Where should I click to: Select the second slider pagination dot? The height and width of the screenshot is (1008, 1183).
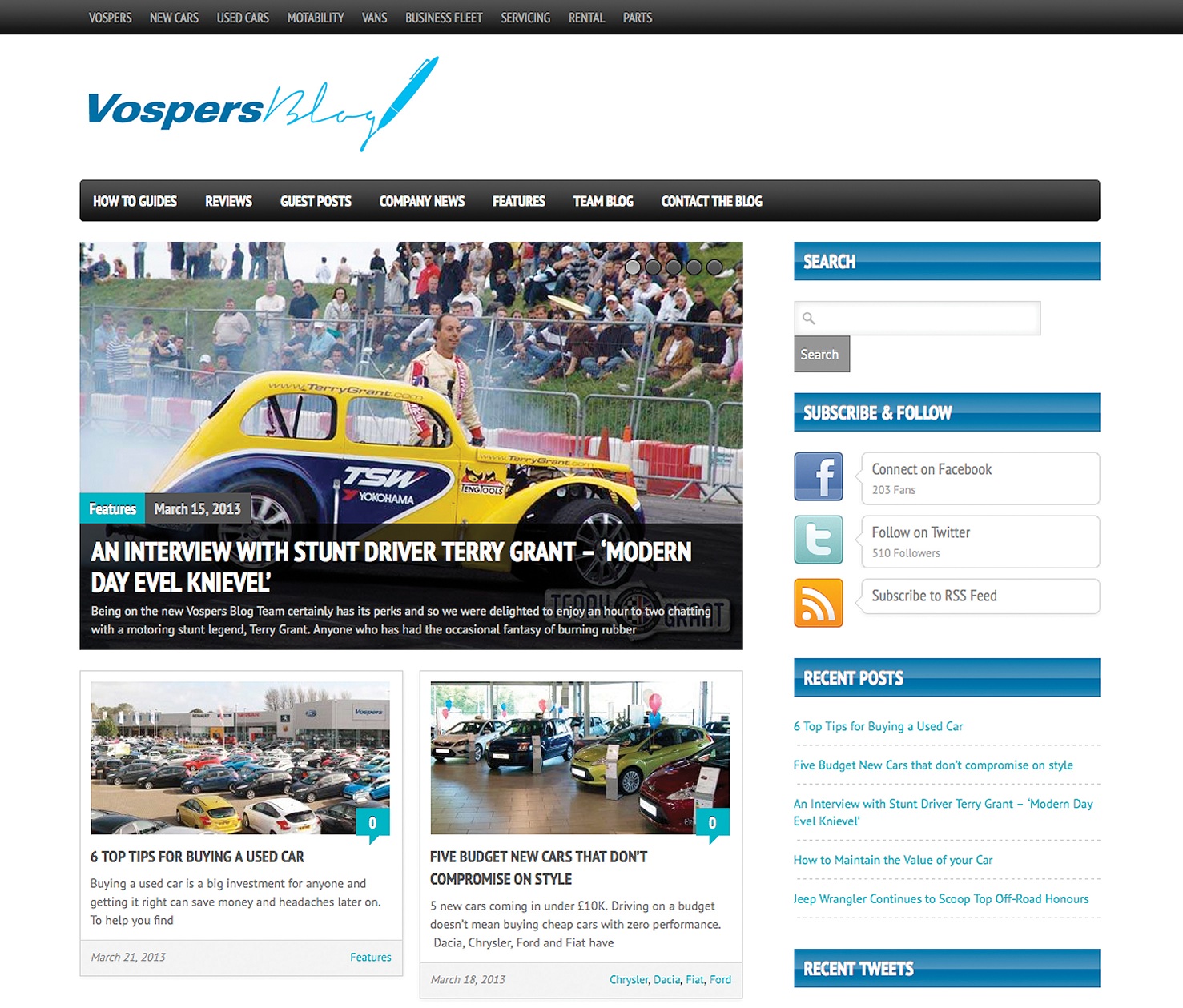point(654,267)
